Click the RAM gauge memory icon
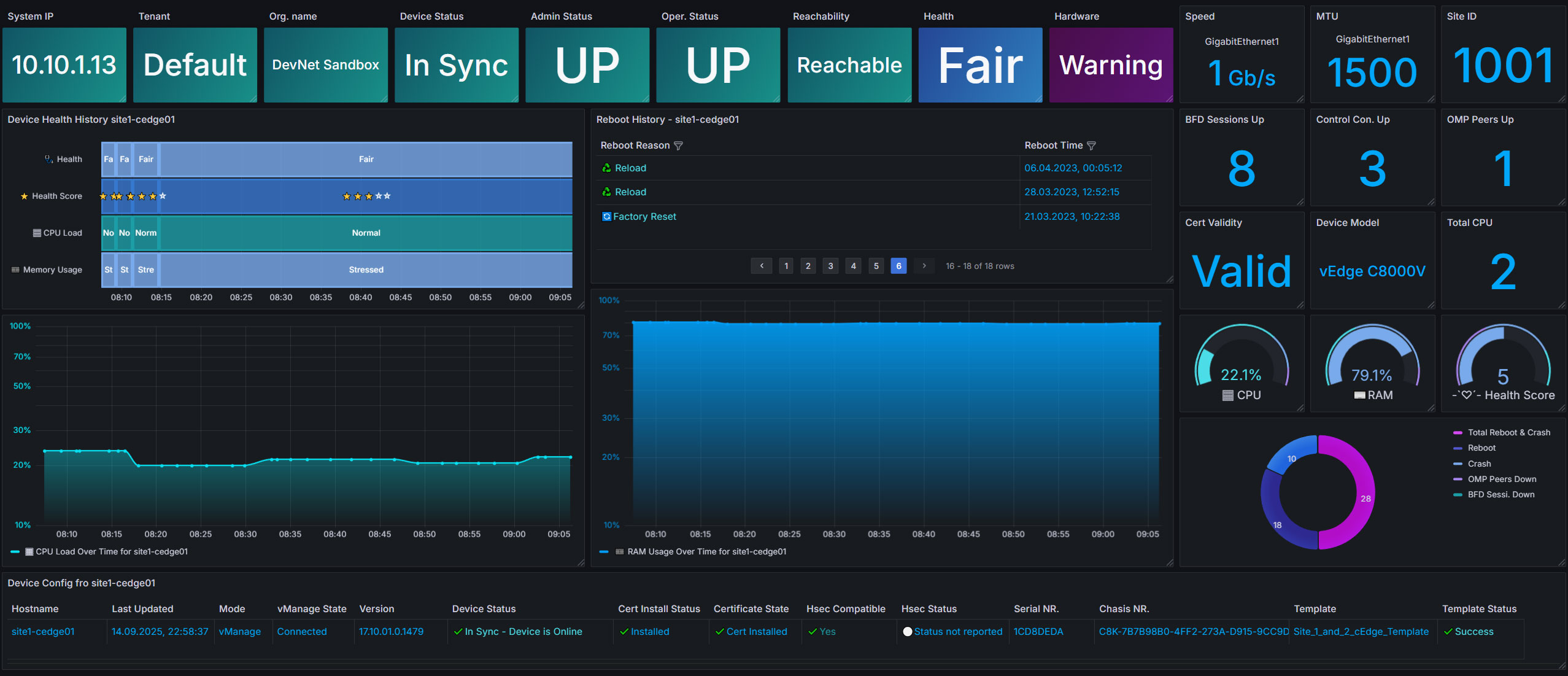This screenshot has width=1568, height=676. pyautogui.click(x=1359, y=395)
